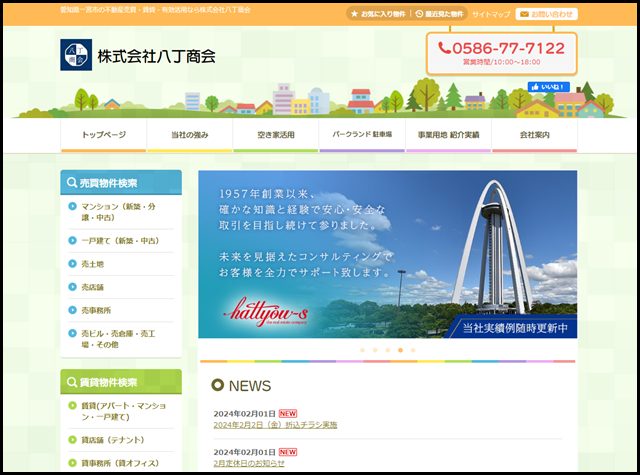The width and height of the screenshot is (640, 475).
Task: Open 事業用地 紹介実績 nav tab
Action: pyautogui.click(x=448, y=135)
